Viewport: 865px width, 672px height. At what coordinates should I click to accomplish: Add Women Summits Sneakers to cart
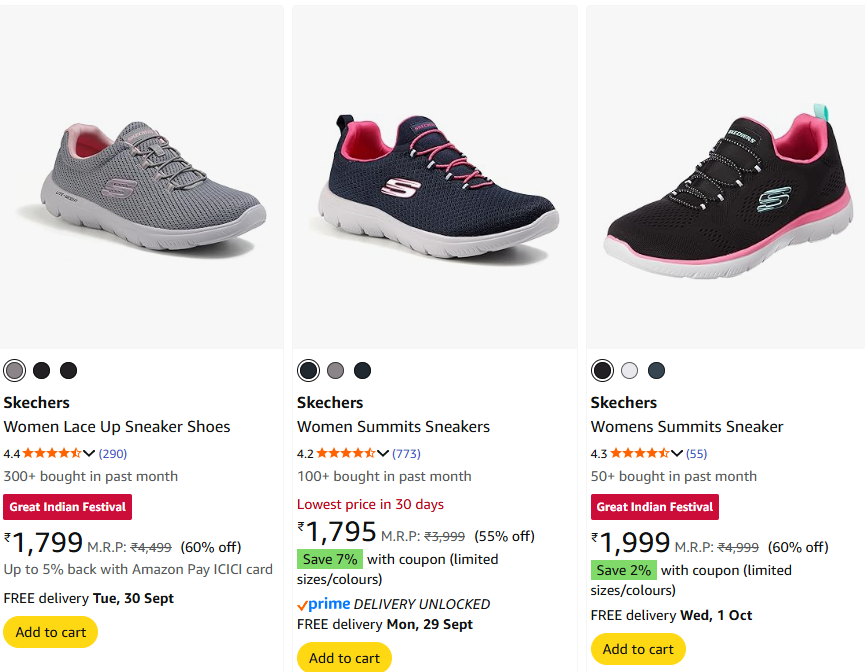(x=344, y=657)
